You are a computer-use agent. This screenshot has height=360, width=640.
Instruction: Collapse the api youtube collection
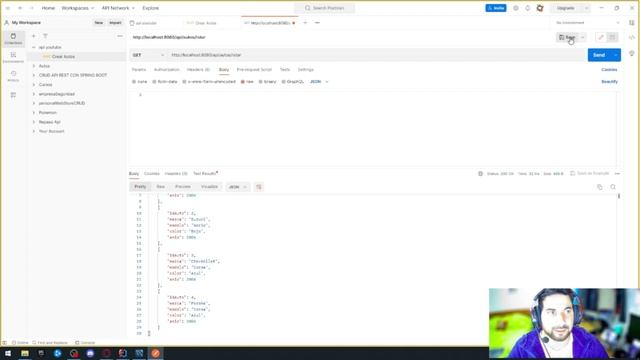(x=34, y=47)
